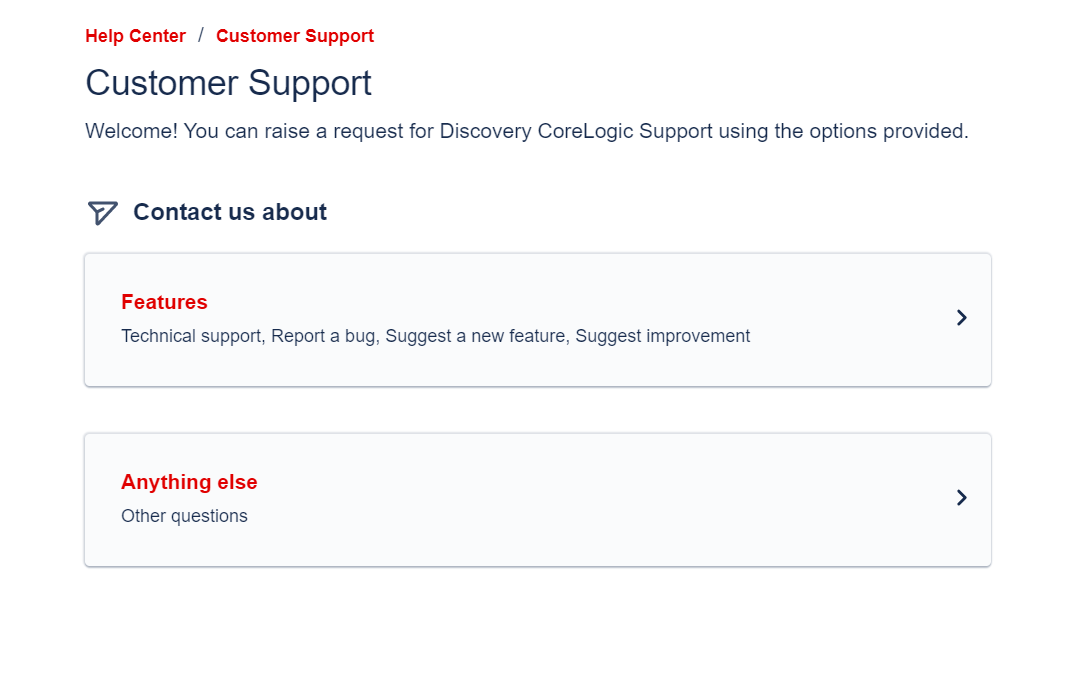This screenshot has height=673, width=1081.
Task: Click the slash separator in the breadcrumb
Action: (x=201, y=35)
